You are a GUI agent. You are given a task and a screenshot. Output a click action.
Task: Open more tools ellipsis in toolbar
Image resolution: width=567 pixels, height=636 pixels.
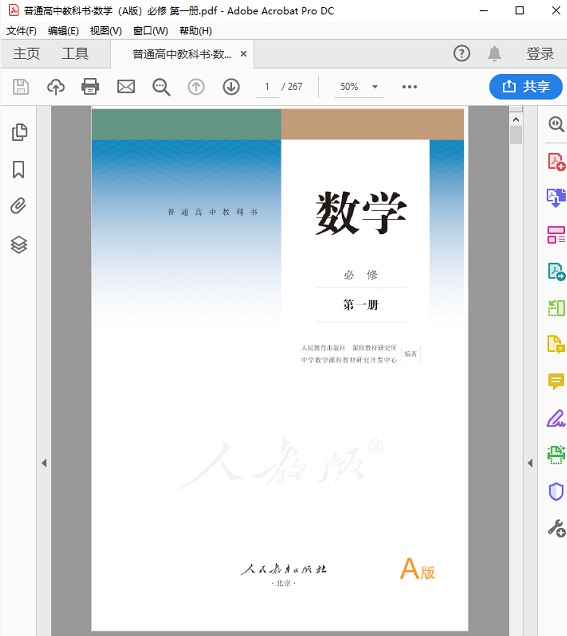coord(409,87)
